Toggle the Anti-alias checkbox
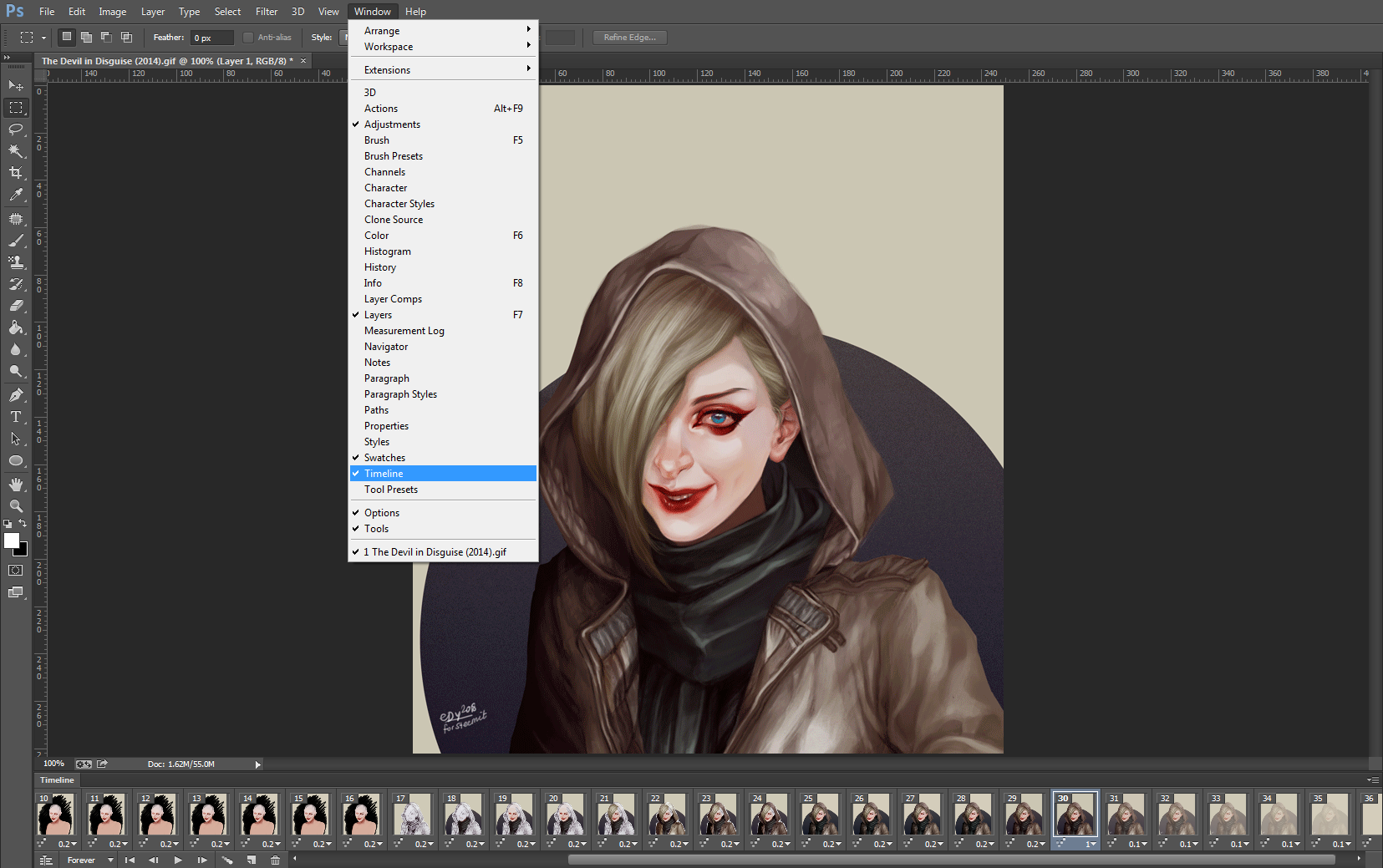 coord(248,38)
